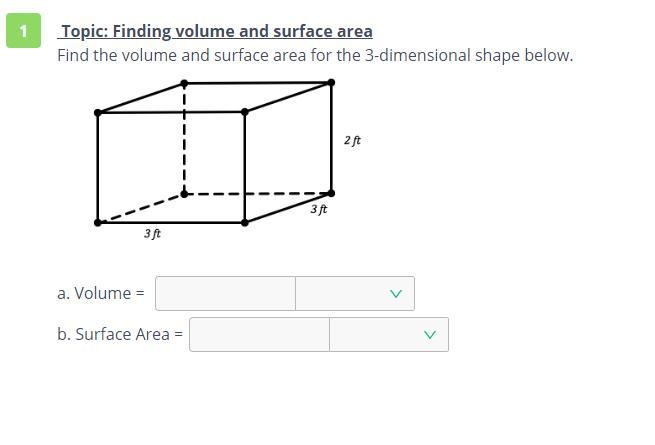Image resolution: width=655 pixels, height=445 pixels.
Task: Click the front face's top-left vertex dot
Action: [98, 113]
